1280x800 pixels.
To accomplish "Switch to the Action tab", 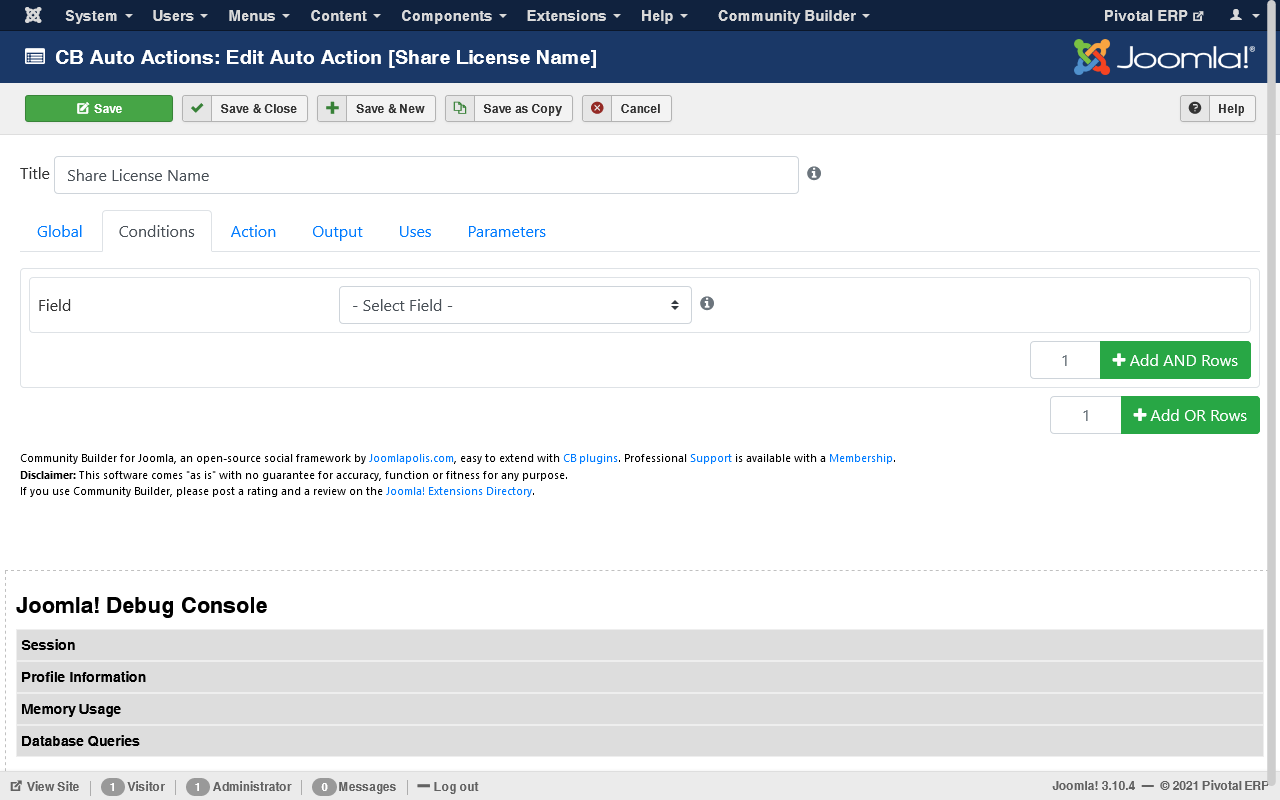I will [253, 231].
